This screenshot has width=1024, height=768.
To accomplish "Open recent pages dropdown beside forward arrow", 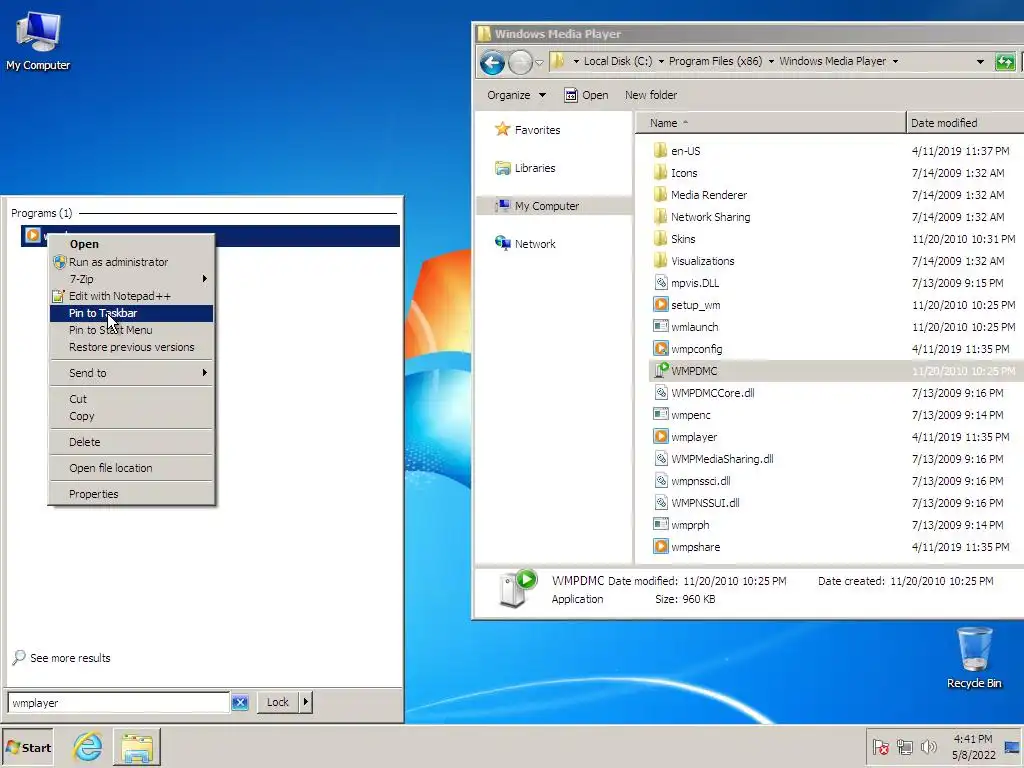I will point(539,63).
